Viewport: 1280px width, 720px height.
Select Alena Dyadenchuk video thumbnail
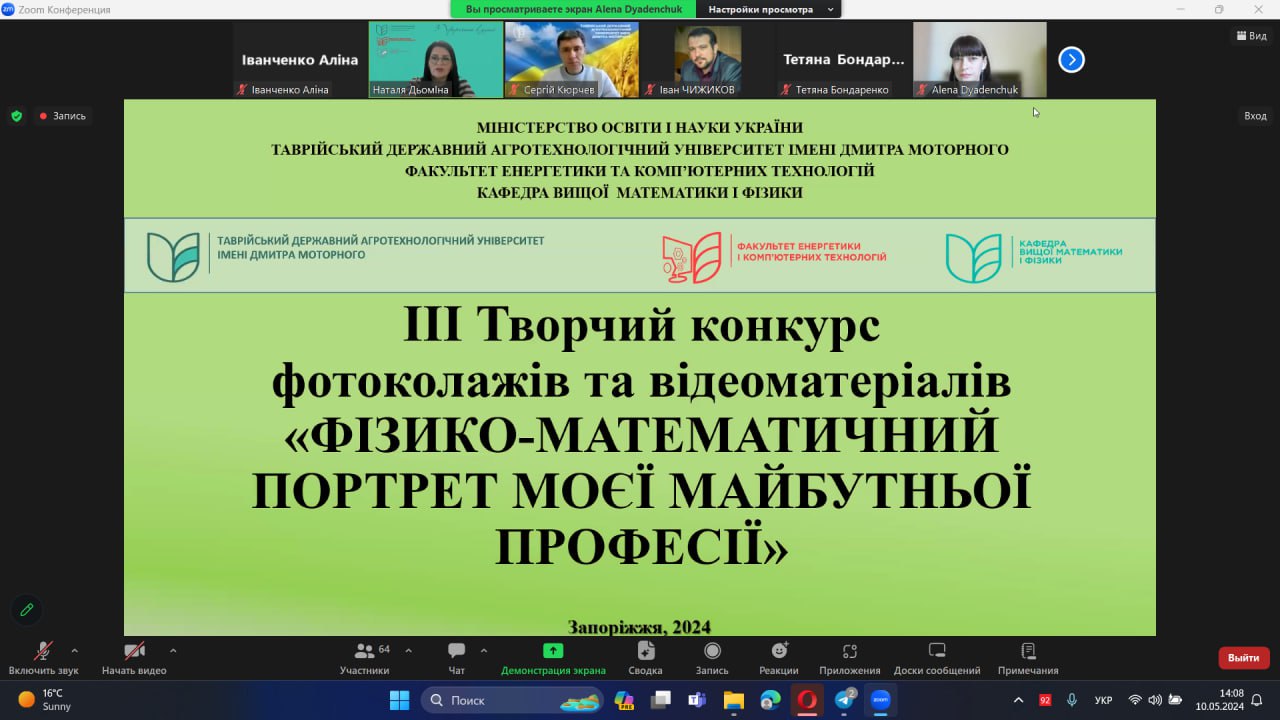click(980, 60)
